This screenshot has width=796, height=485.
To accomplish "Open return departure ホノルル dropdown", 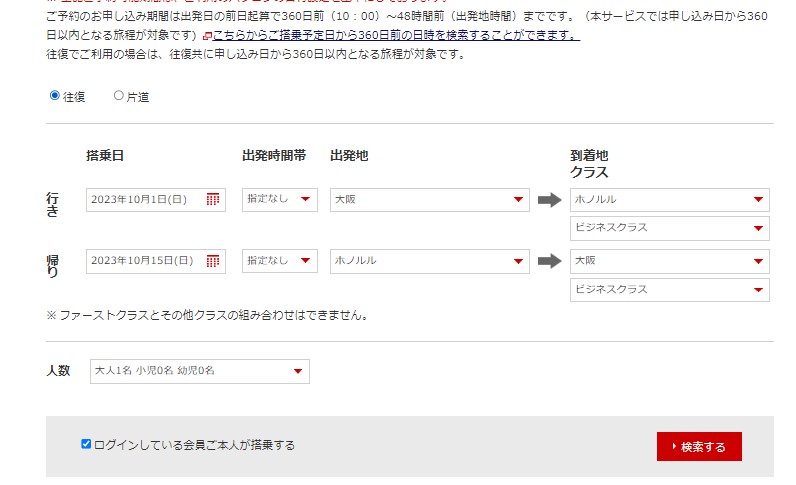I will pyautogui.click(x=429, y=261).
